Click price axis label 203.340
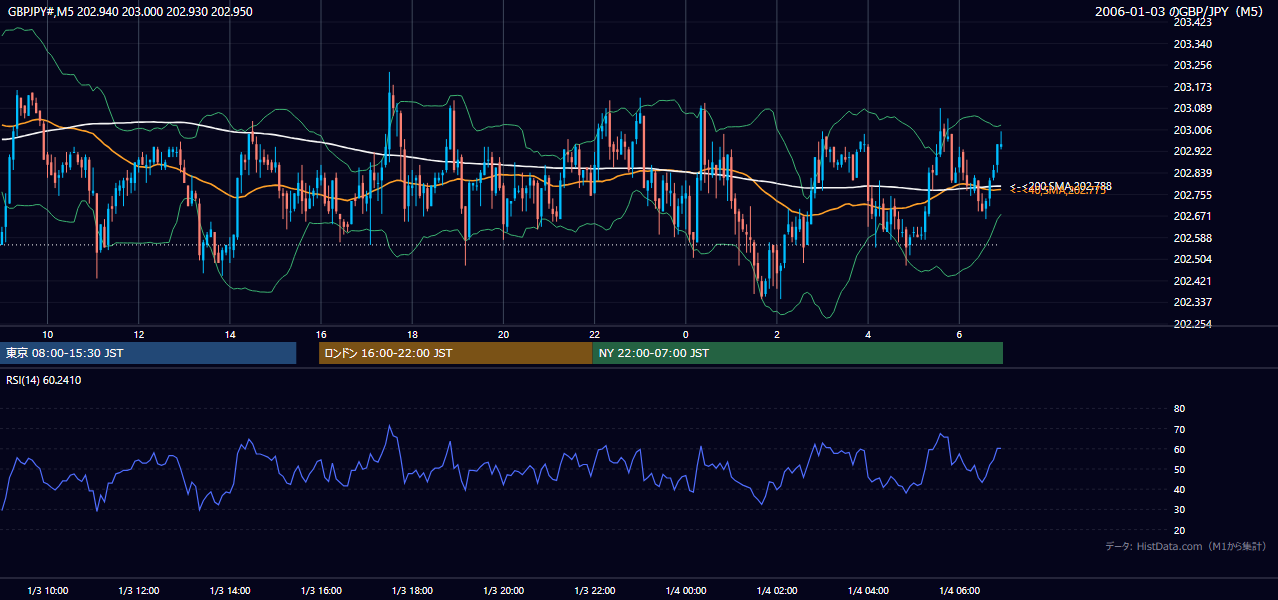Image resolution: width=1278 pixels, height=600 pixels. pyautogui.click(x=1193, y=44)
